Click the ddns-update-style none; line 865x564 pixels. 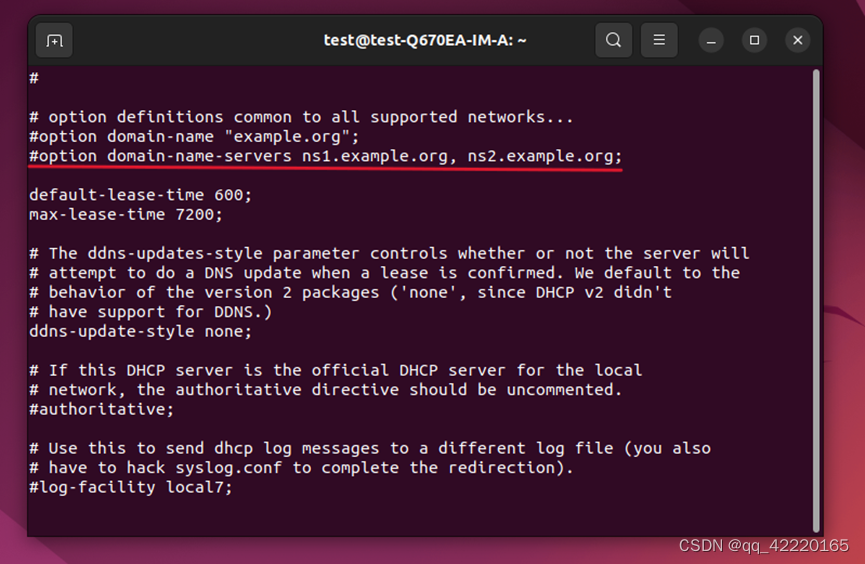(141, 331)
